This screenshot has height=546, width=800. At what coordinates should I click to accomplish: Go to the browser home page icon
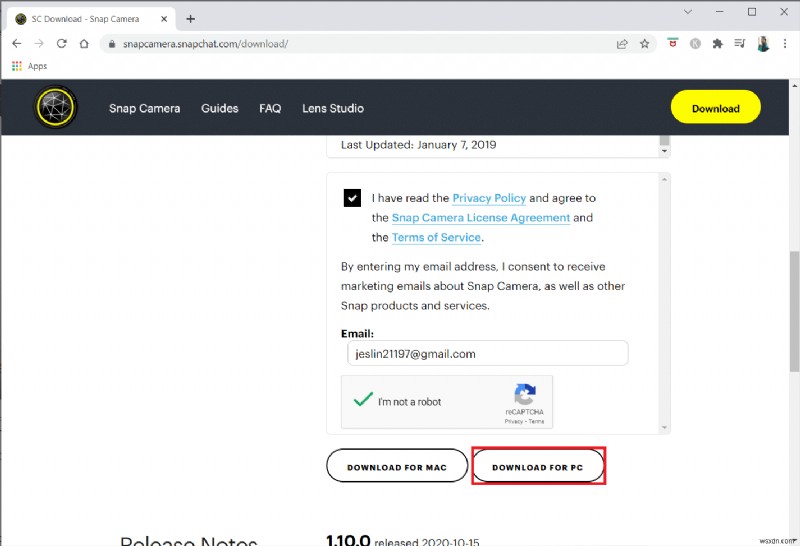(84, 44)
